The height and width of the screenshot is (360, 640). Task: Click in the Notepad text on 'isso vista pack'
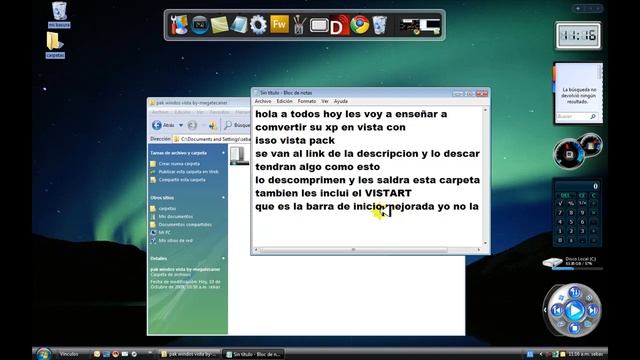295,140
